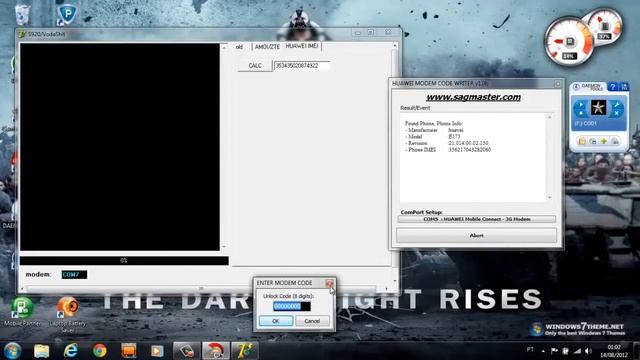Maximize the 5920/Vodafone calculator window
The image size is (640, 360).
[371, 33]
